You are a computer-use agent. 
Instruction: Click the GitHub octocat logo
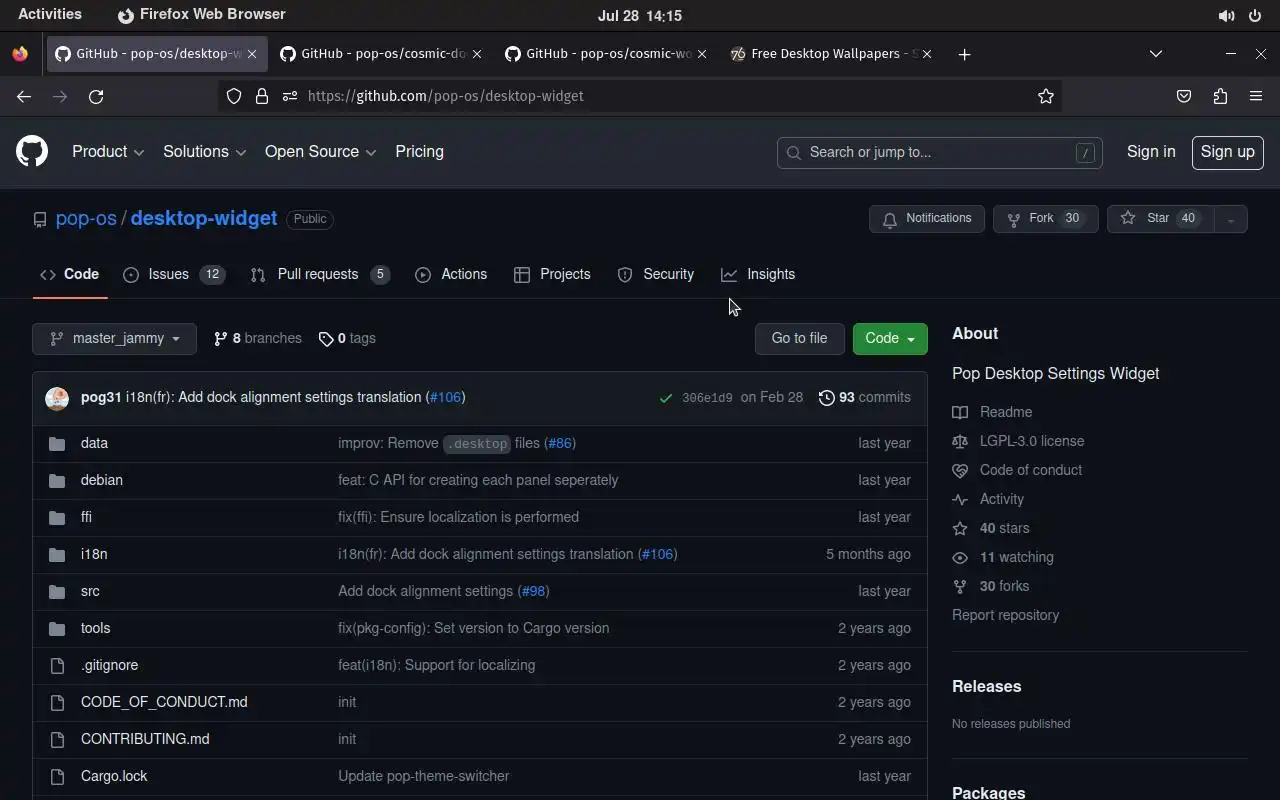[32, 152]
